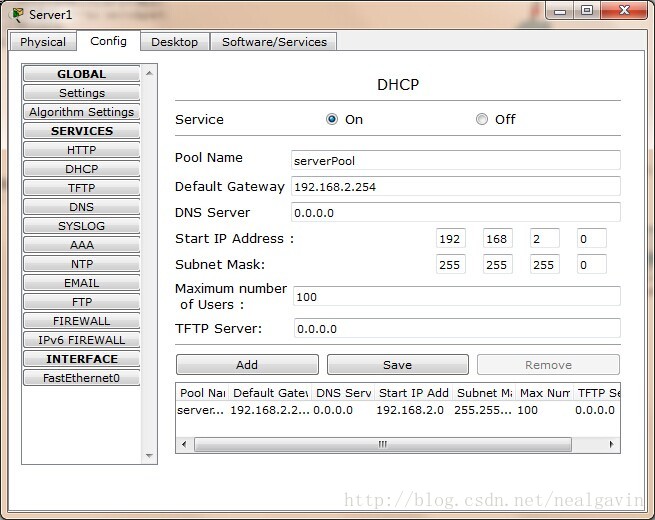The width and height of the screenshot is (655, 520).
Task: Click Start IP second octet 168
Action: (x=498, y=238)
